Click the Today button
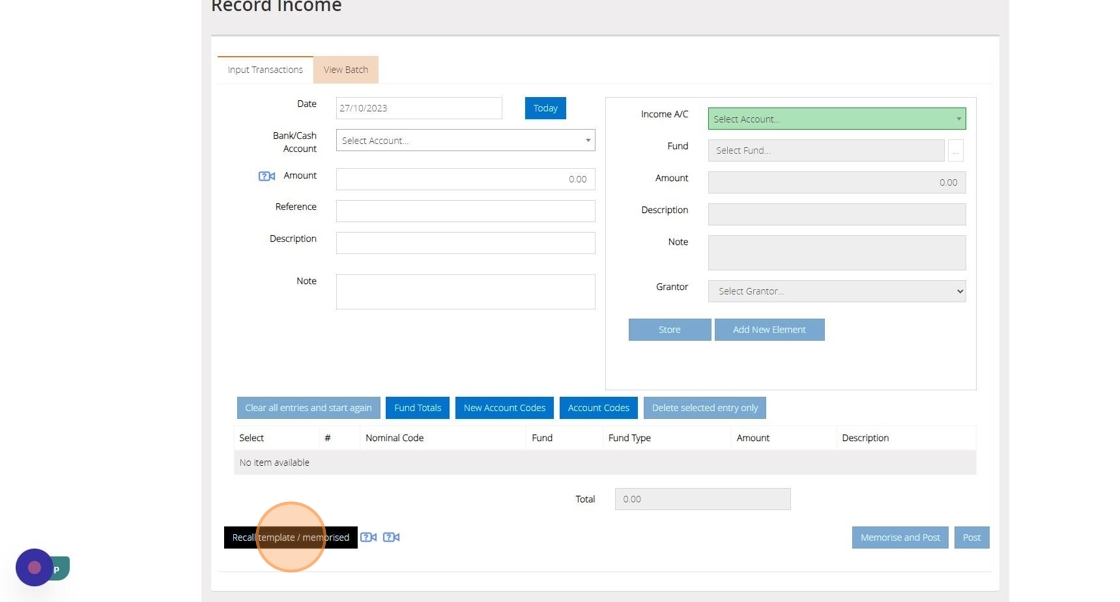The width and height of the screenshot is (1120, 602). coord(545,108)
